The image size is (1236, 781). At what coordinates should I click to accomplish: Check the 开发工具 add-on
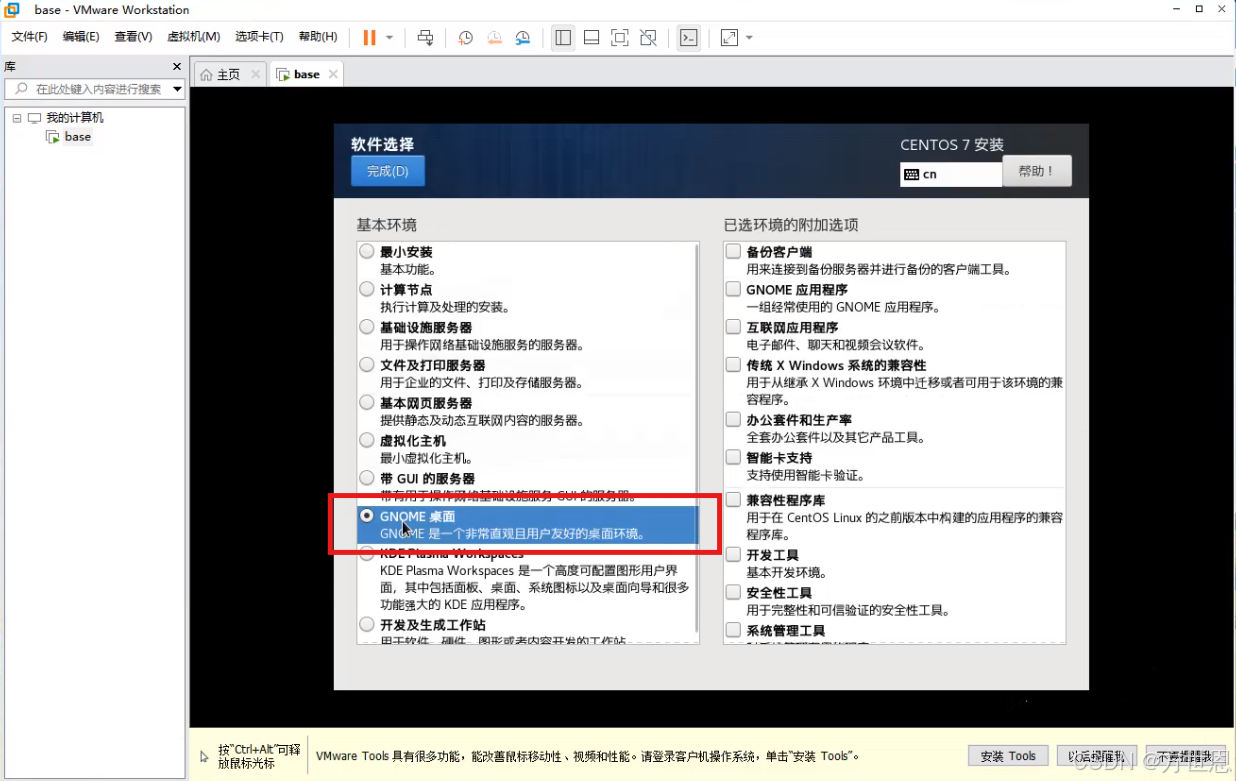(734, 555)
